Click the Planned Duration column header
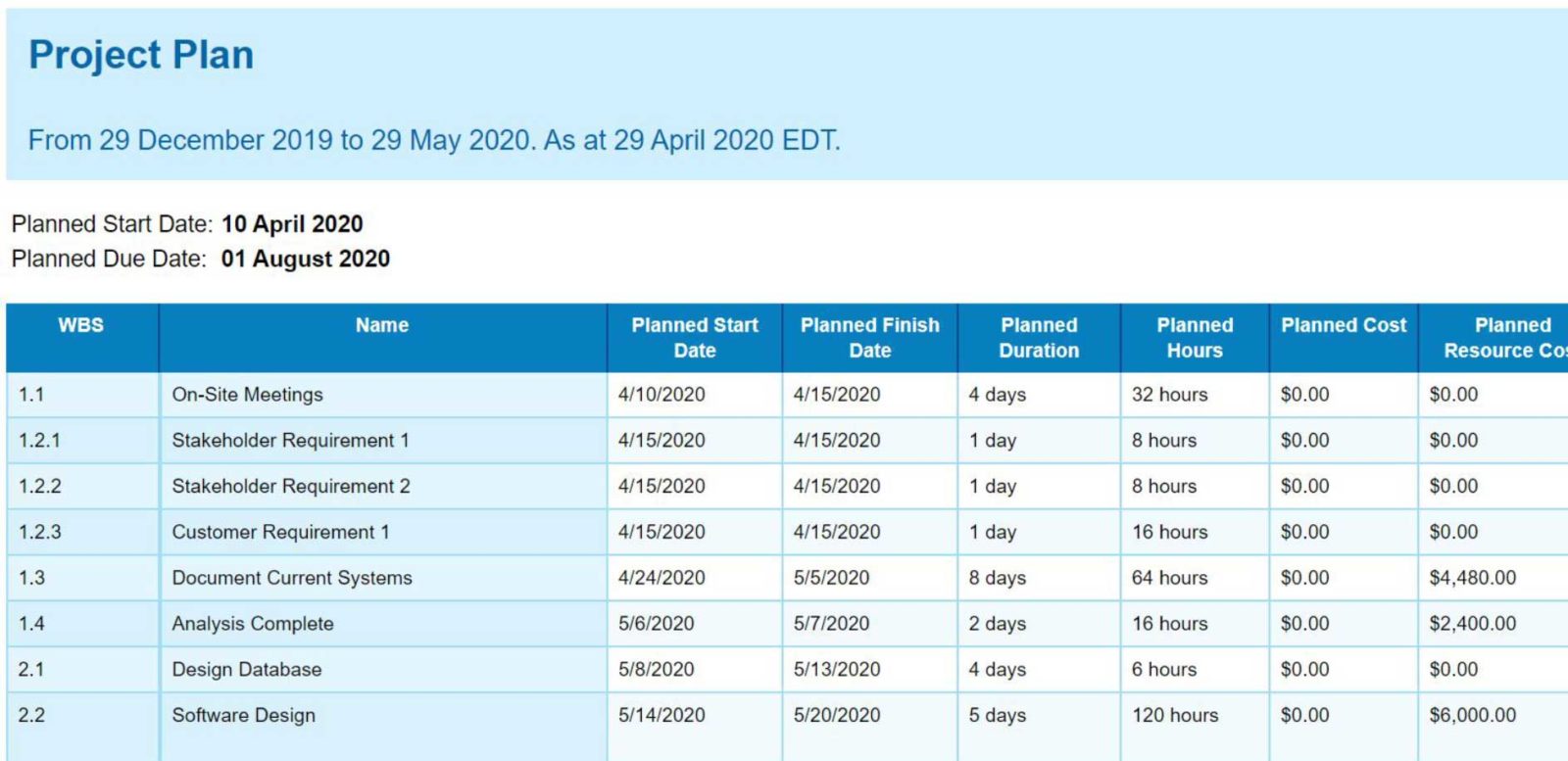The image size is (1568, 761). tap(1039, 338)
